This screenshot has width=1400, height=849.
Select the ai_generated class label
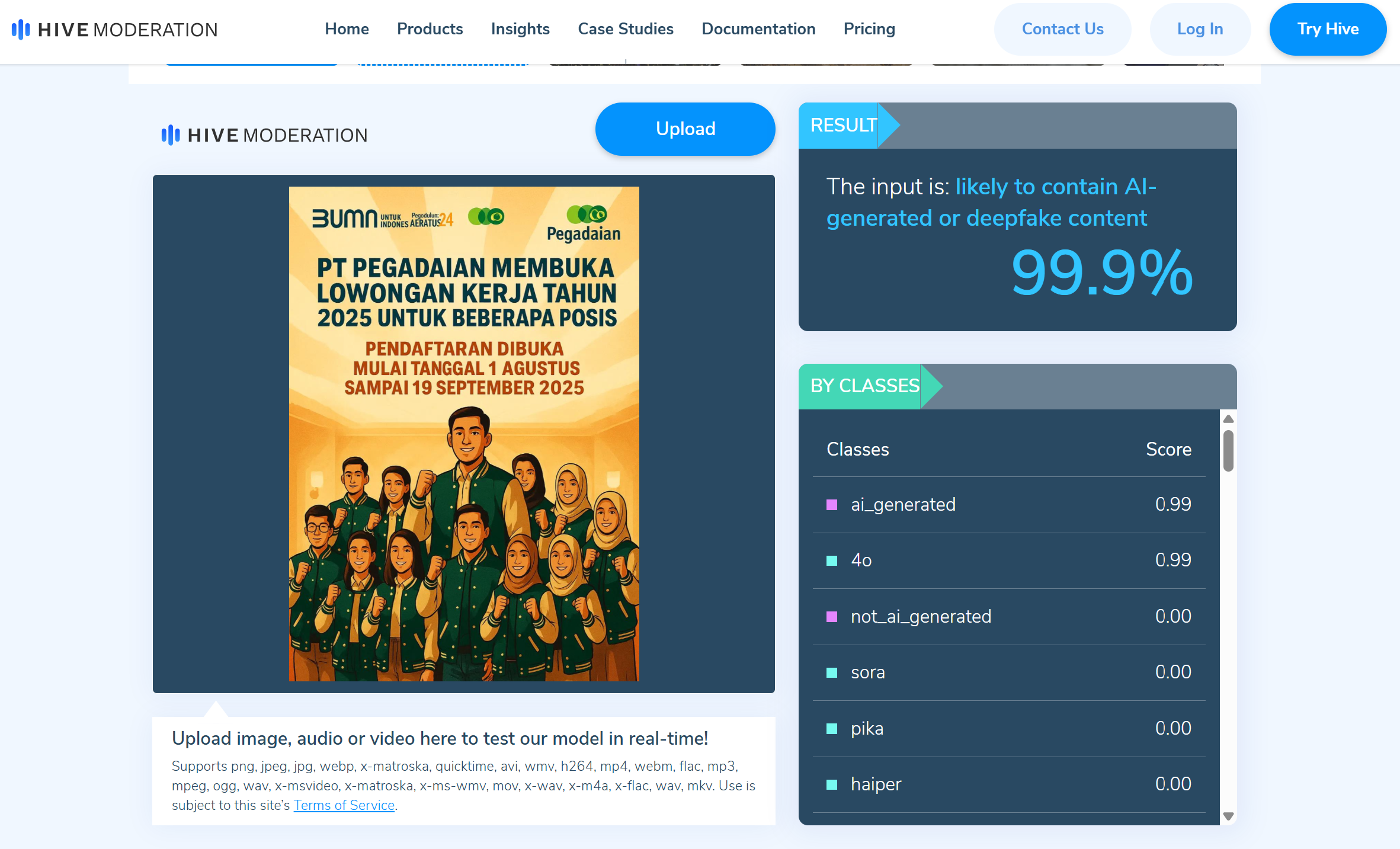903,504
